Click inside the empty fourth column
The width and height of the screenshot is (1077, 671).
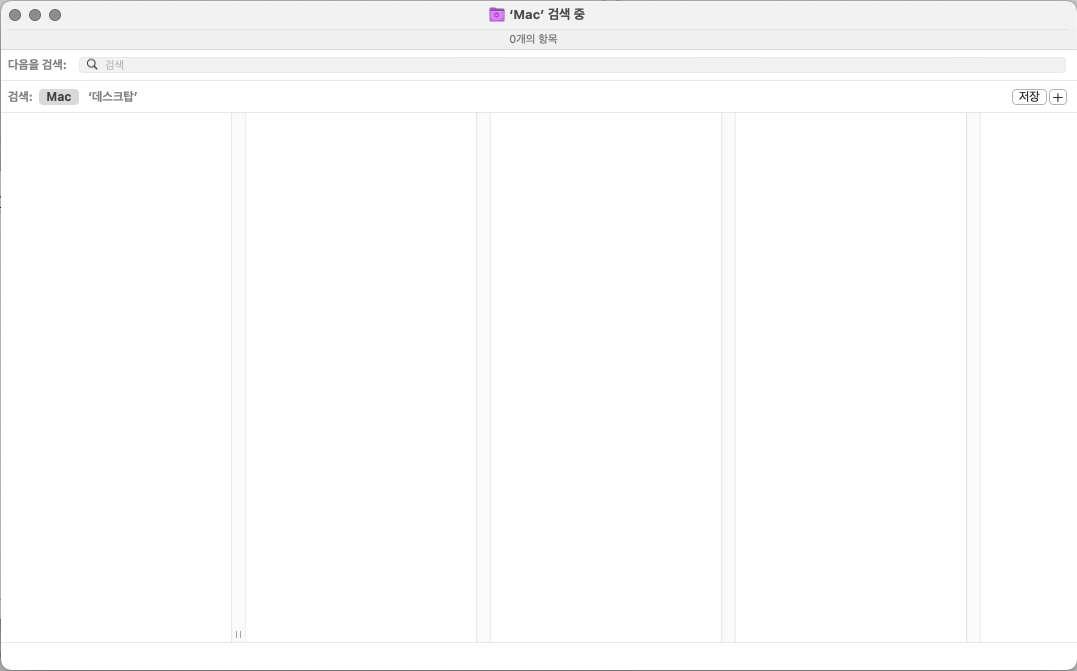(850, 377)
